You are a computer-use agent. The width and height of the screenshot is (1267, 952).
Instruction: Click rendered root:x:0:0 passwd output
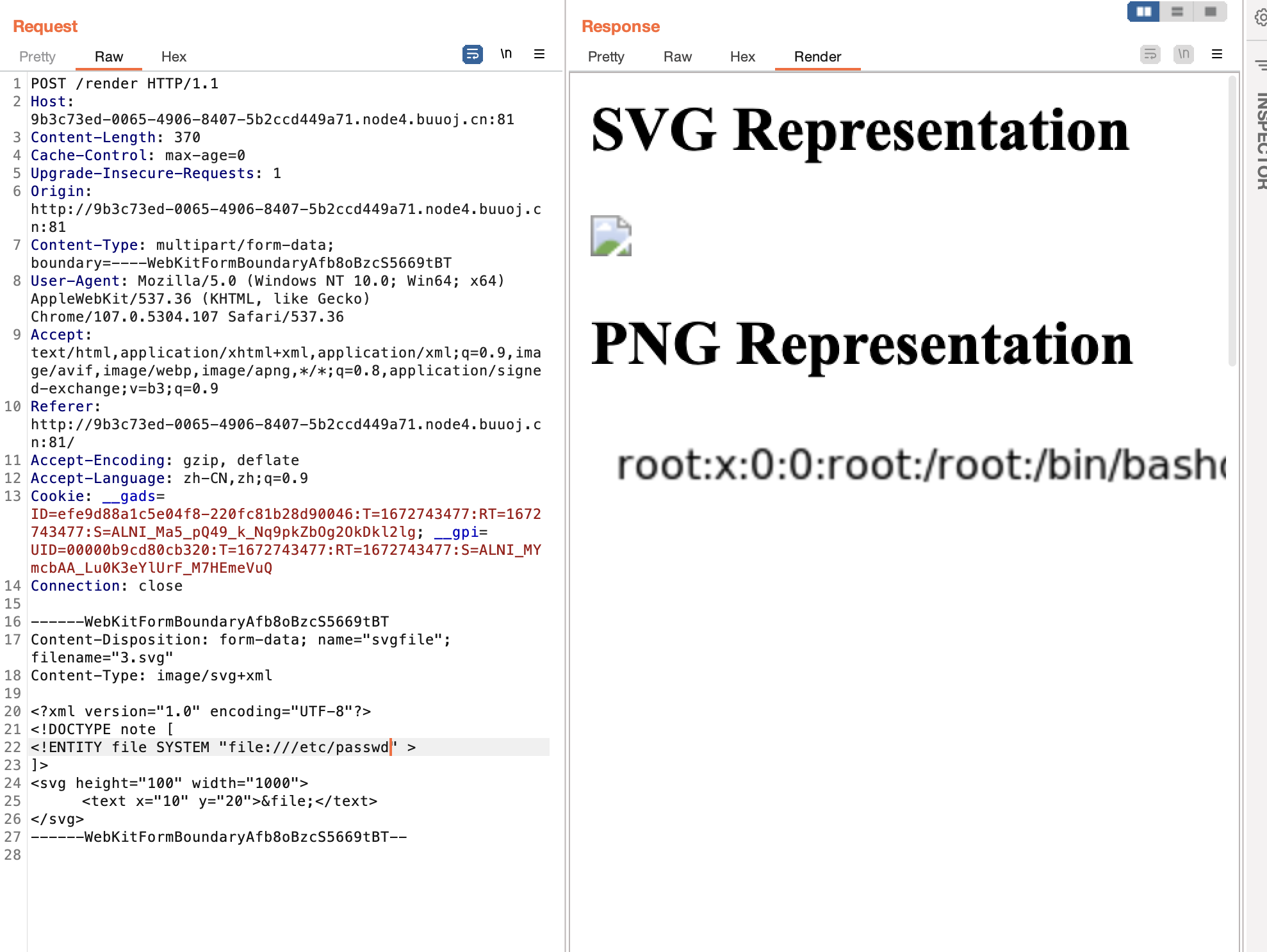(x=920, y=465)
